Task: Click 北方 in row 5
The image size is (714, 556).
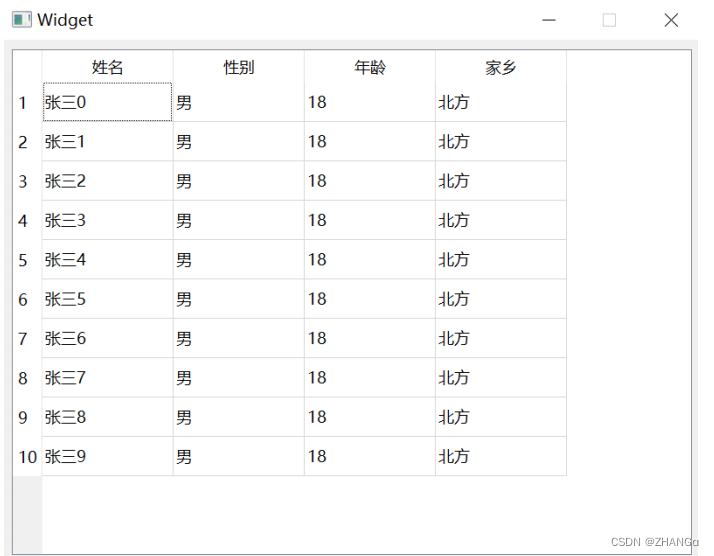Action: (501, 260)
